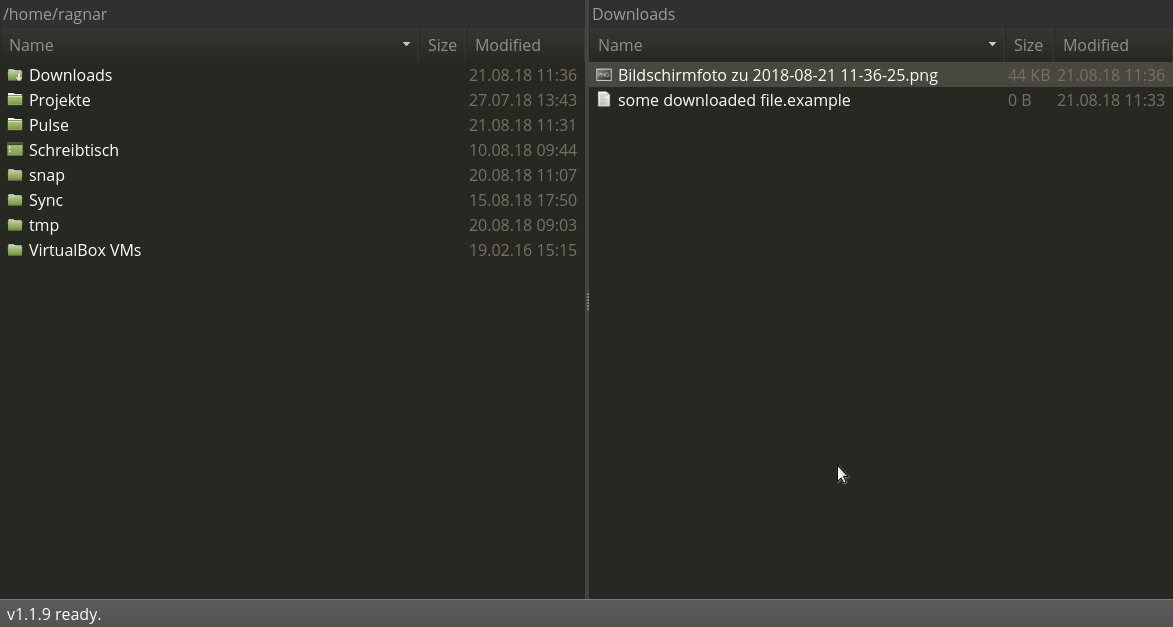Sort right pane by the Modified column
The width and height of the screenshot is (1173, 627).
[x=1095, y=45]
